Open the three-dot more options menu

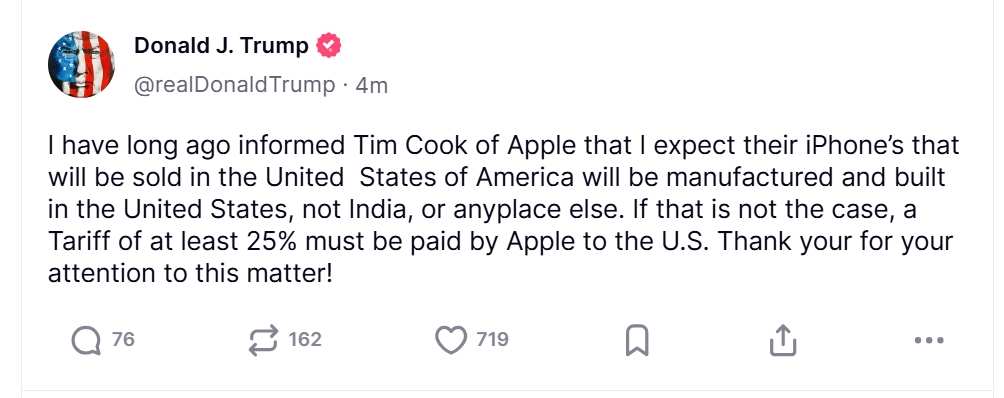(x=929, y=340)
